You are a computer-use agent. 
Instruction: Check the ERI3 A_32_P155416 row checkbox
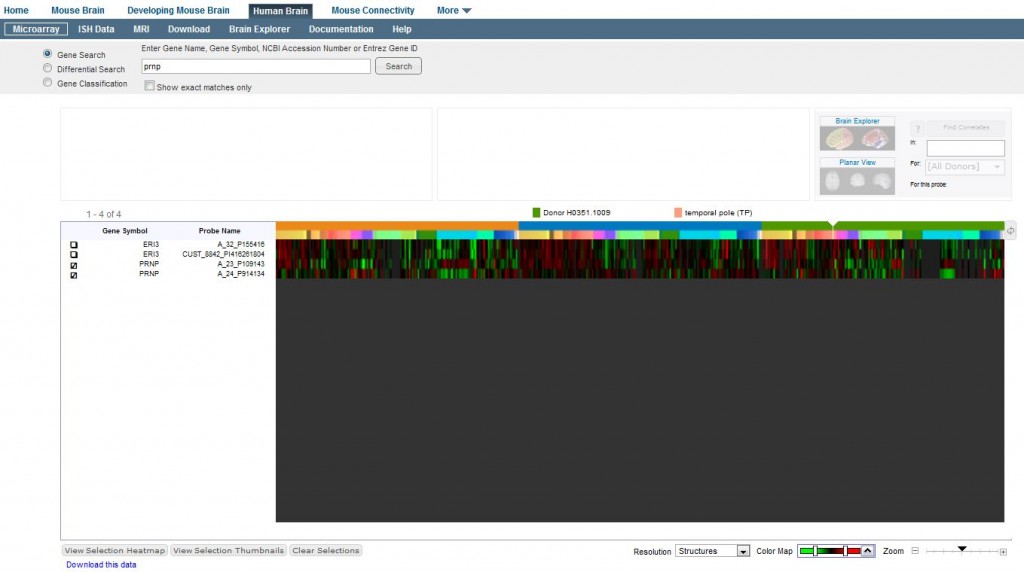[x=74, y=245]
